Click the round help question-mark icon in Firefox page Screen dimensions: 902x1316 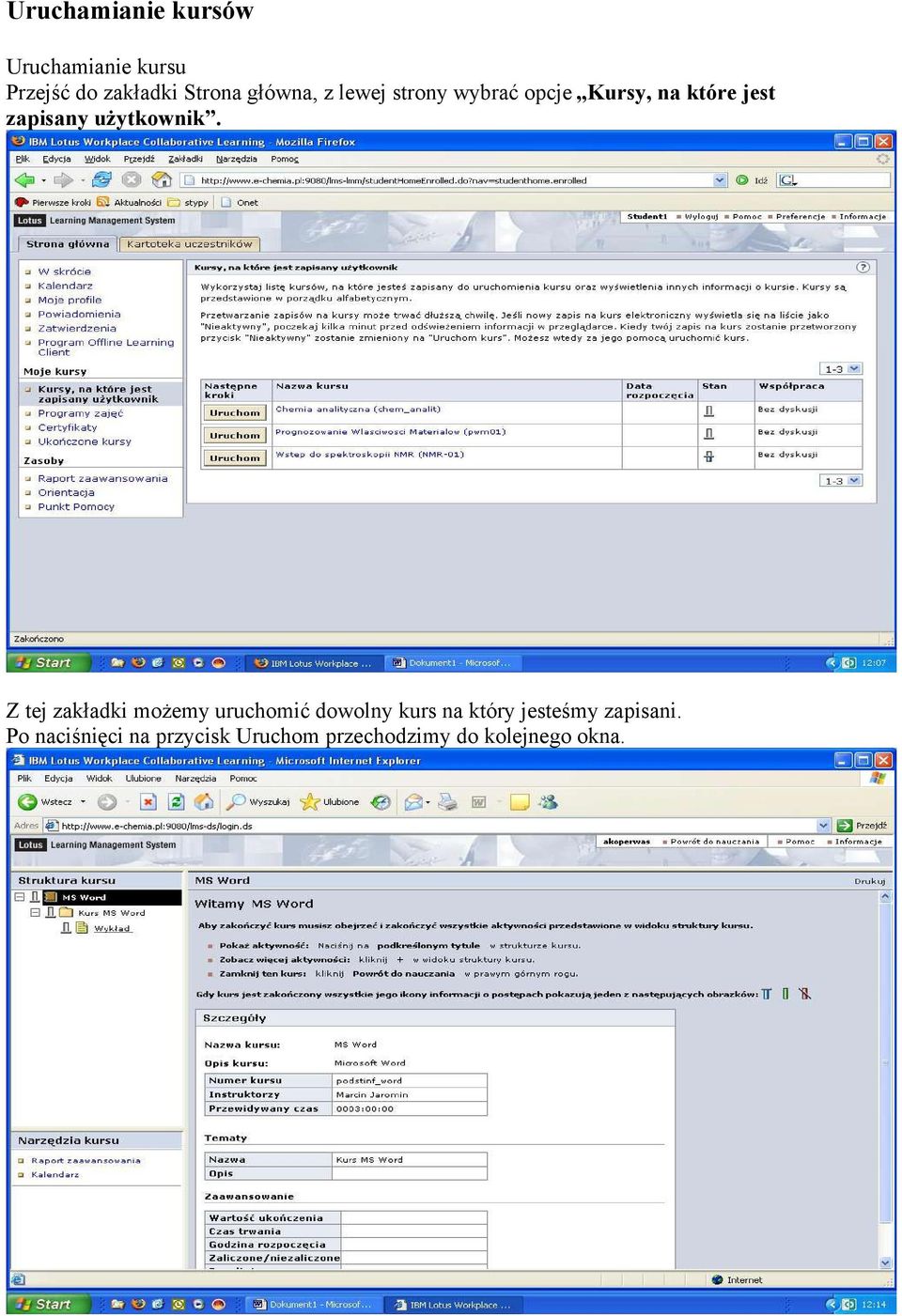(863, 268)
